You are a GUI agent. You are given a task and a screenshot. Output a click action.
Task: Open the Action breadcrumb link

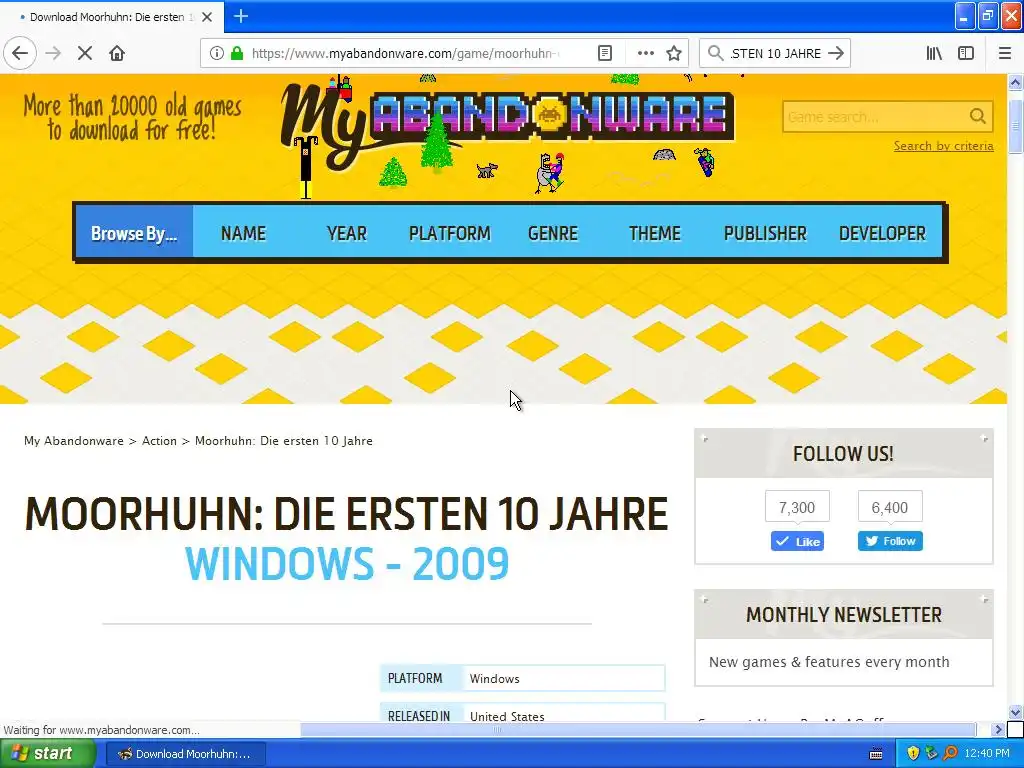[x=159, y=441]
